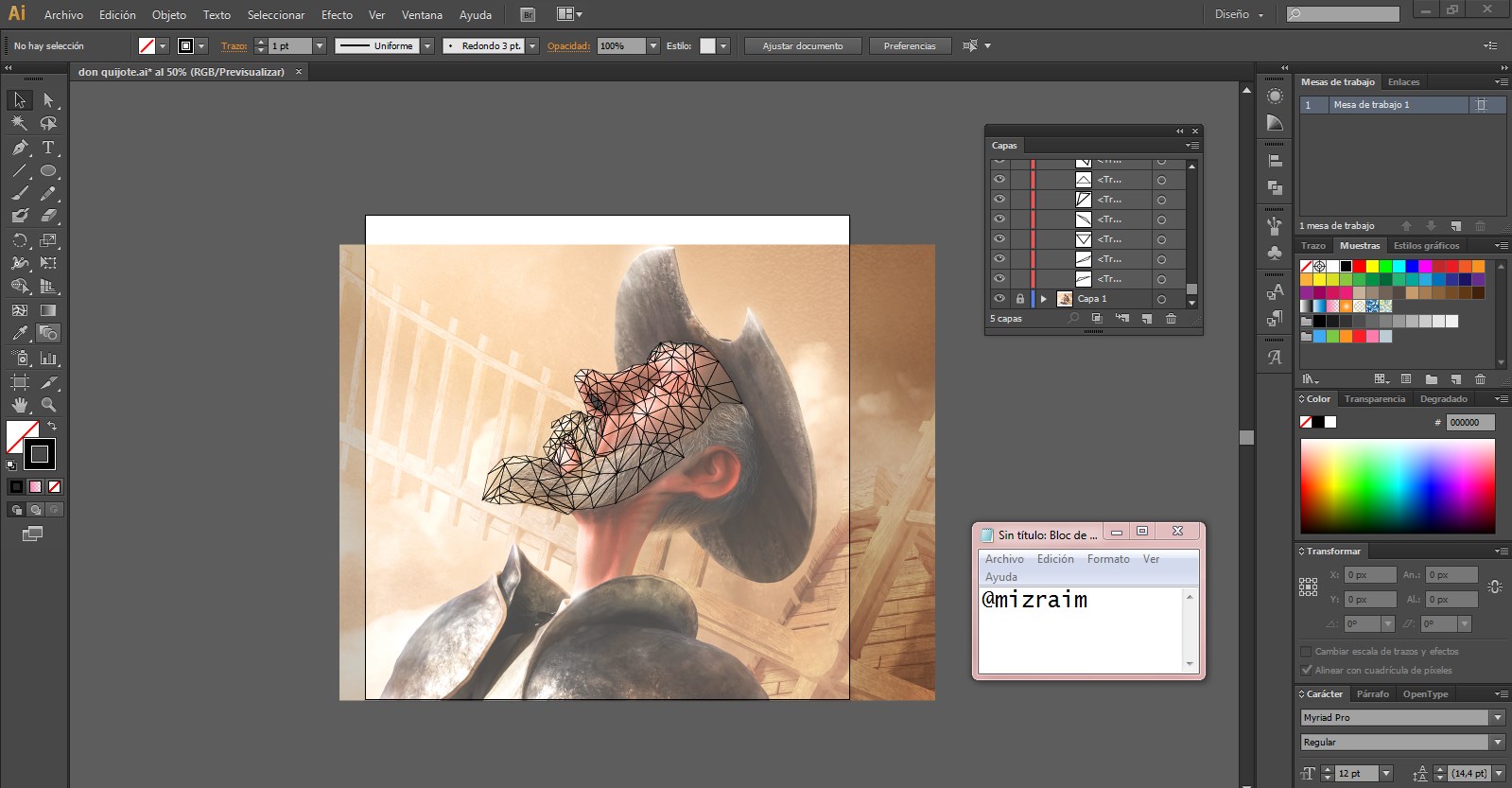
Task: Select the Paintbrush tool
Action: tap(20, 194)
